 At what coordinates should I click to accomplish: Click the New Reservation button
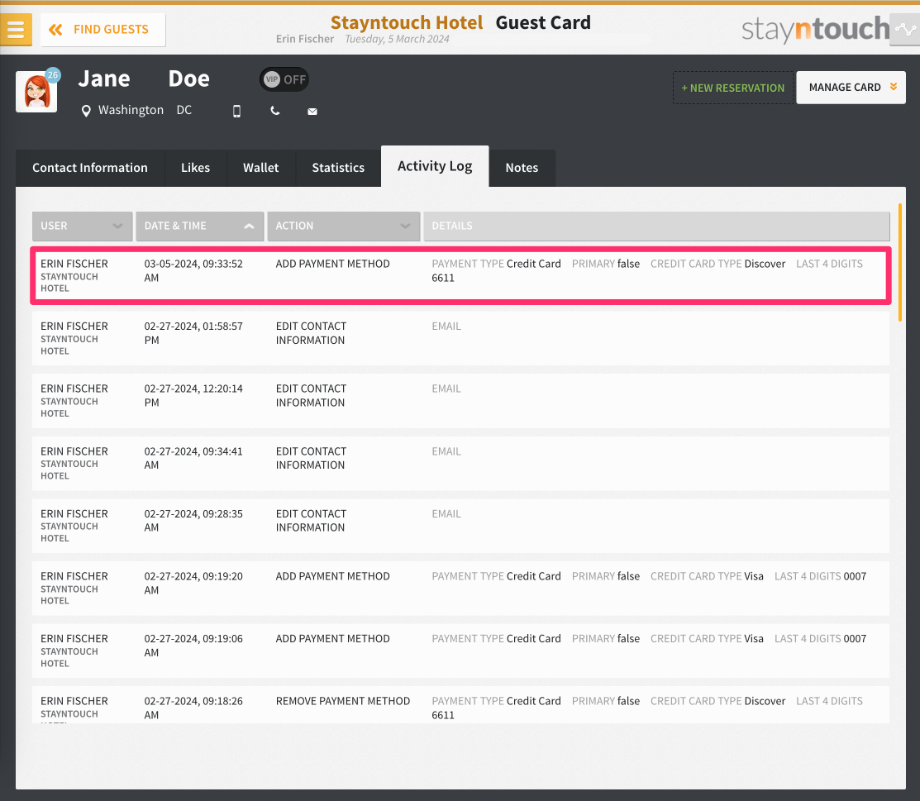point(733,88)
